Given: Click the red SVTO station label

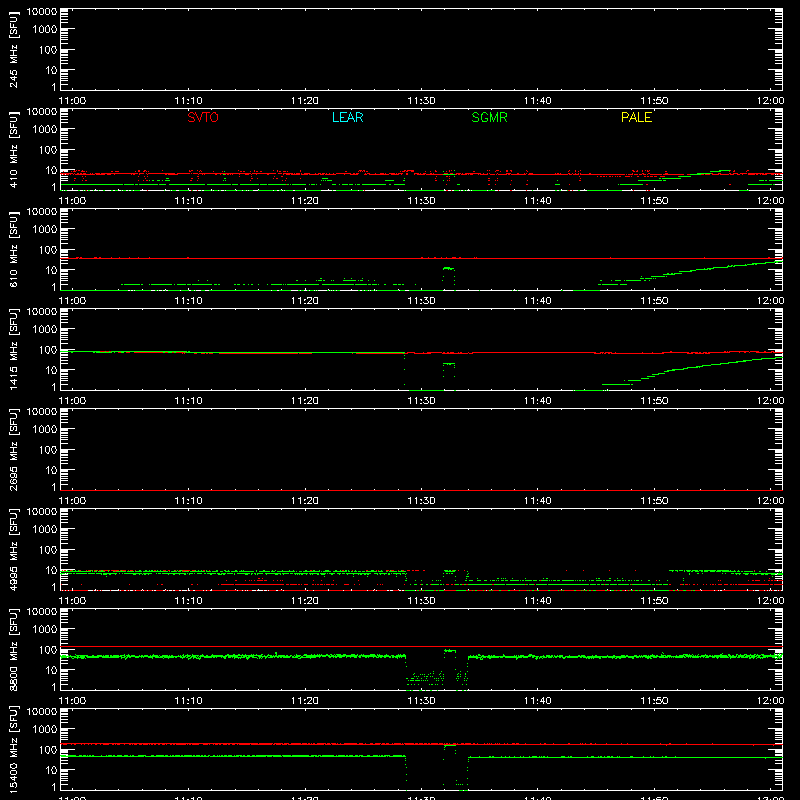Looking at the screenshot, I should coord(203,117).
